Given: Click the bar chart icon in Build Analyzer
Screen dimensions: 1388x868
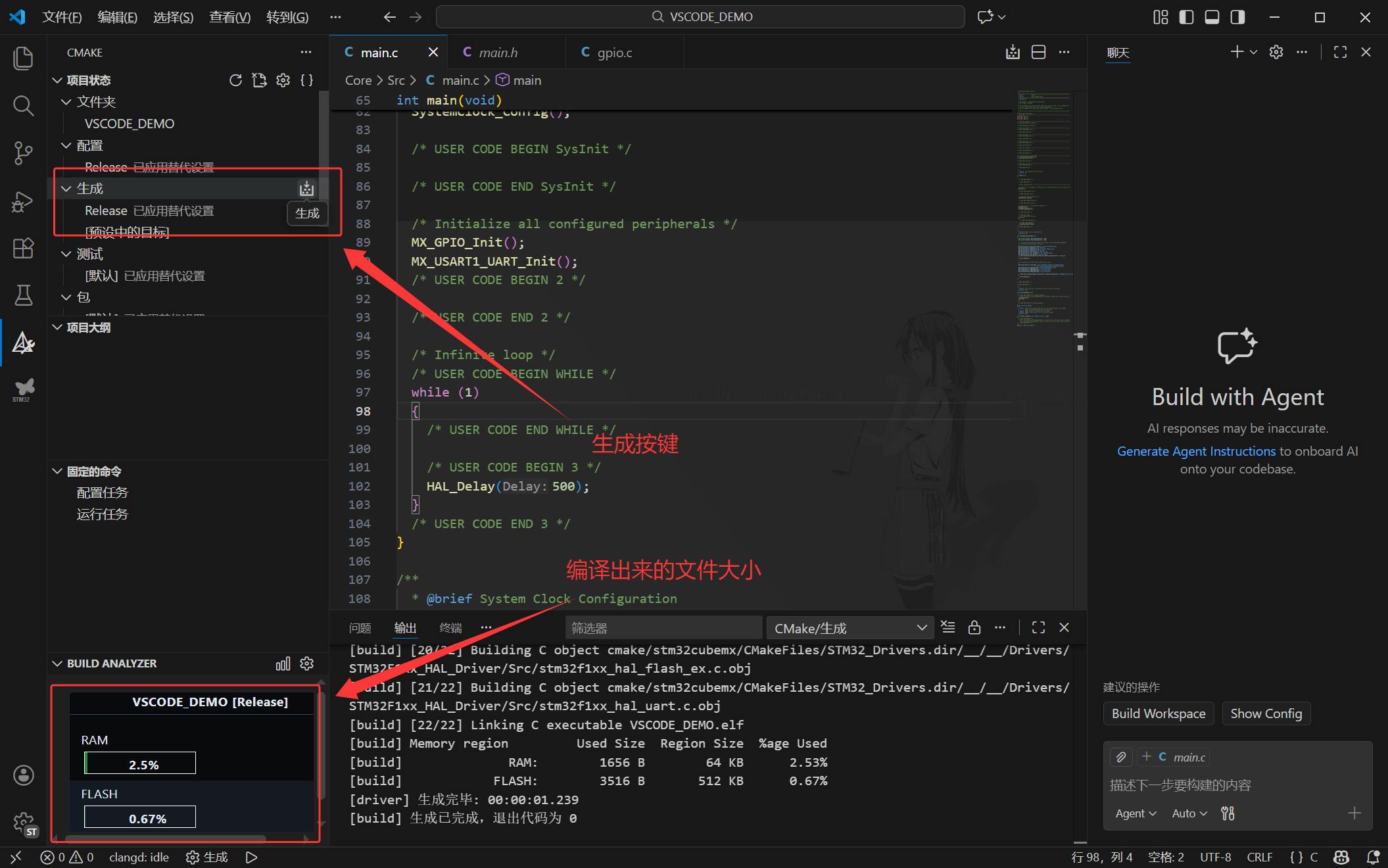Looking at the screenshot, I should tap(283, 663).
